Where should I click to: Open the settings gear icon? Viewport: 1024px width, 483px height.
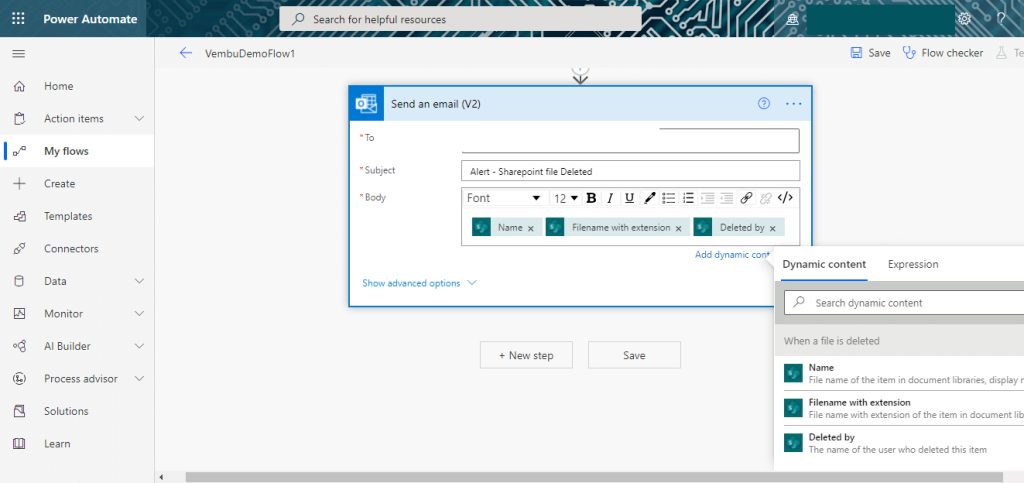pos(964,19)
